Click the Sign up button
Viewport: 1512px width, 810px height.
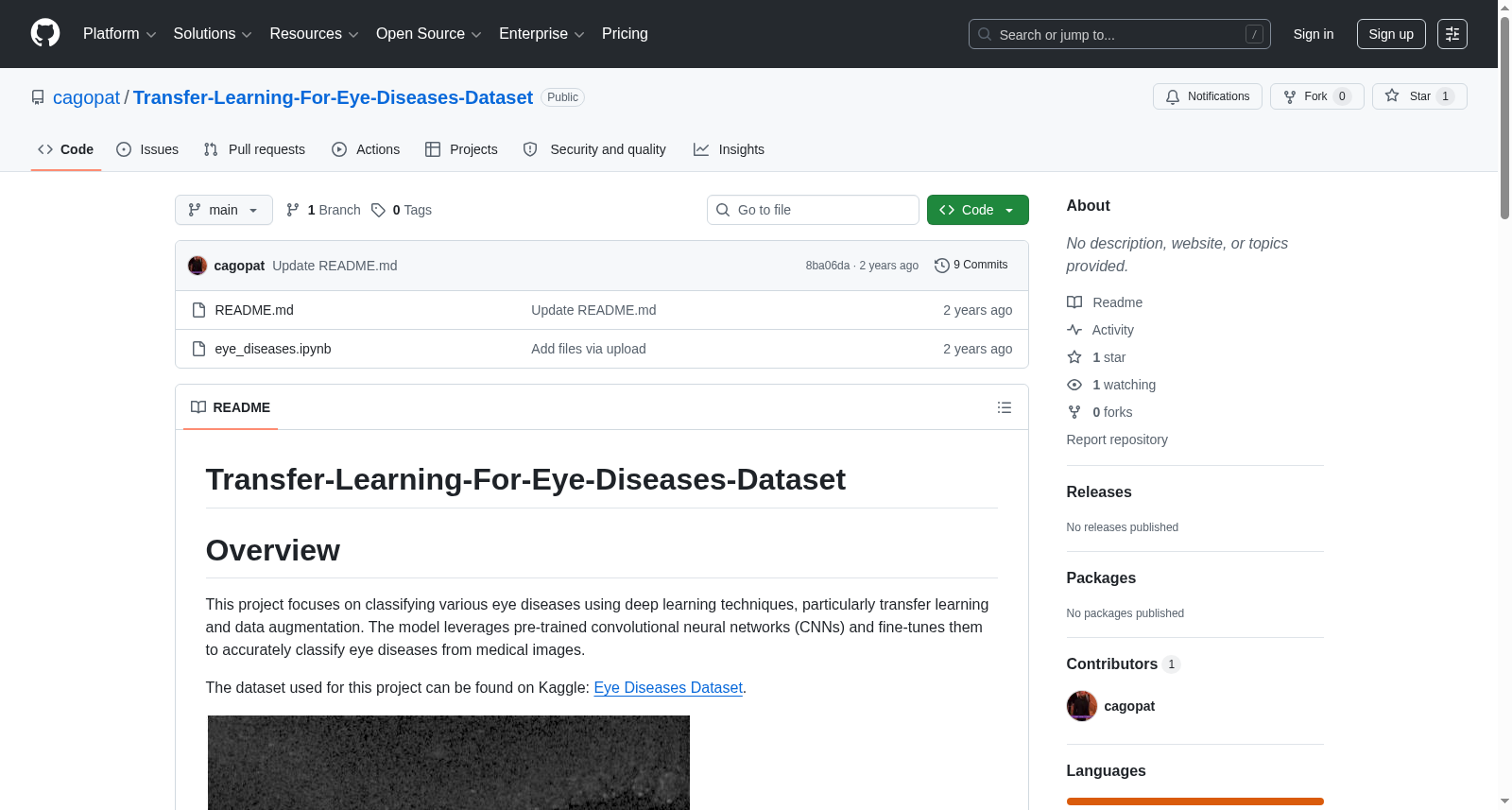[x=1391, y=34]
